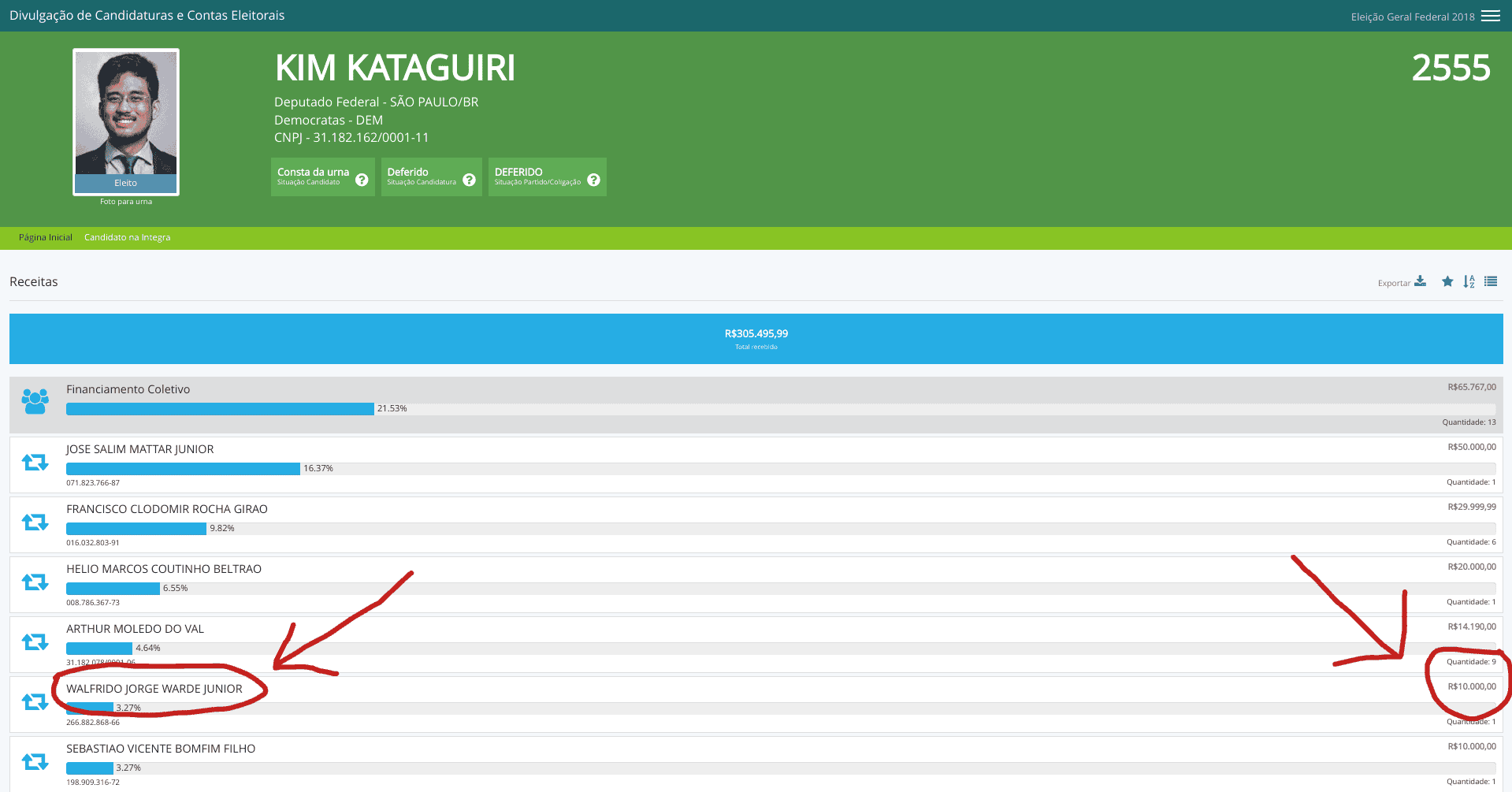
Task: Click help icon on Consta da urna
Action: (x=362, y=180)
